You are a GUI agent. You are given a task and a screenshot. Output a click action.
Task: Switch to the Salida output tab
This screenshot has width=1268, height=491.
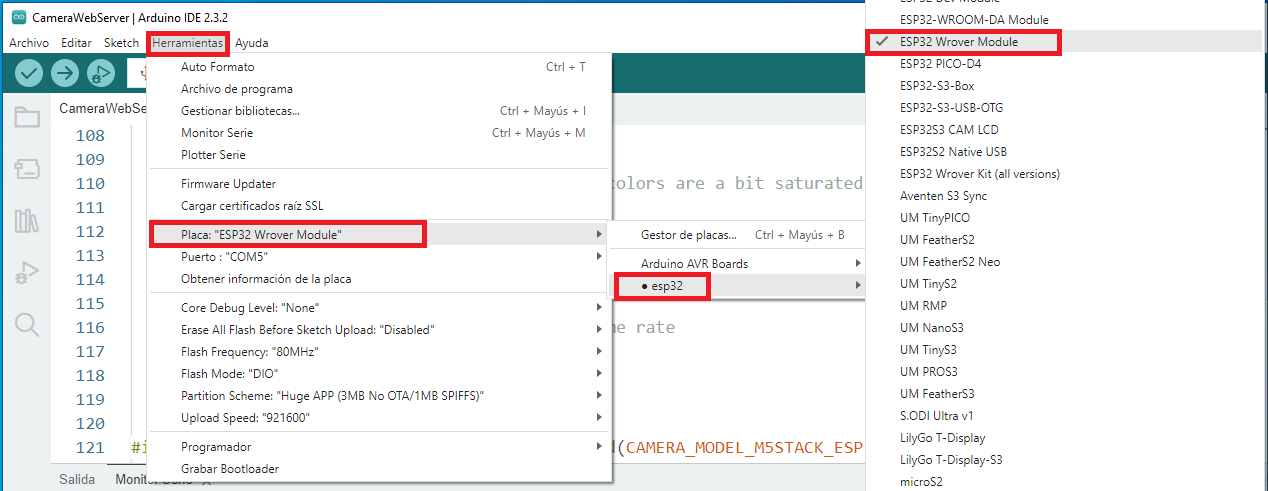click(76, 479)
